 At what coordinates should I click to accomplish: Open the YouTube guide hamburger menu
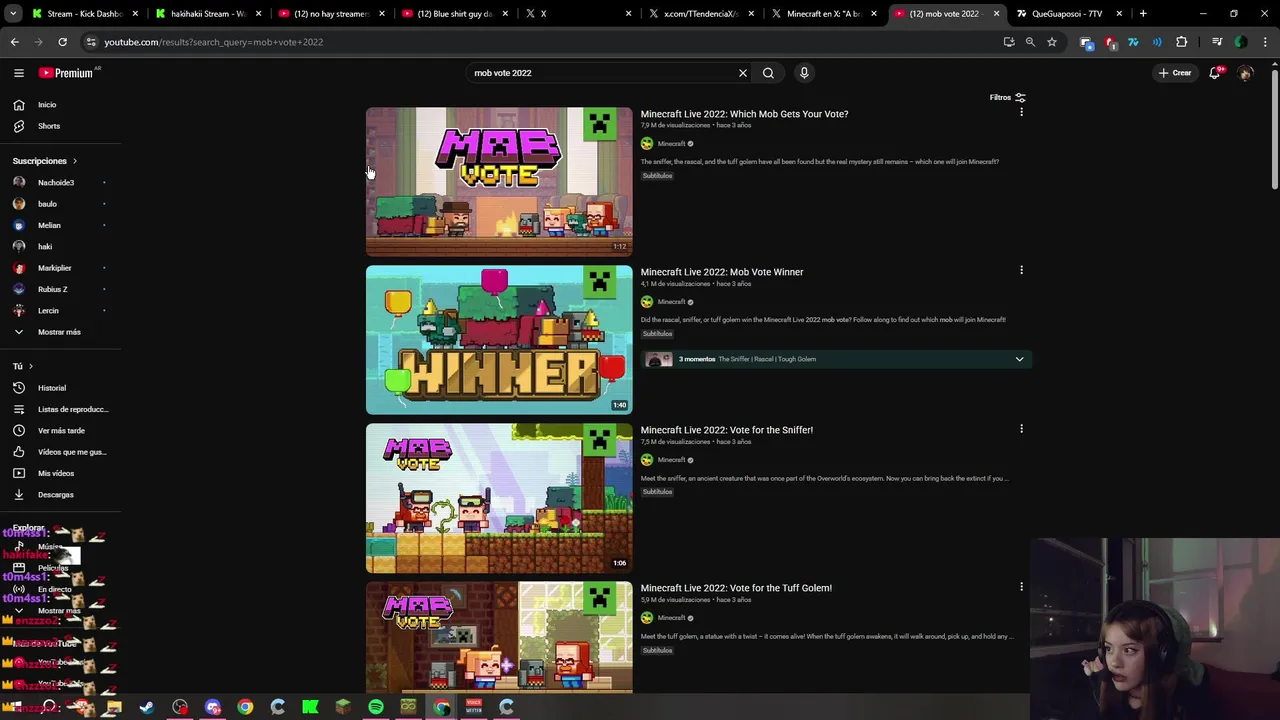18,73
